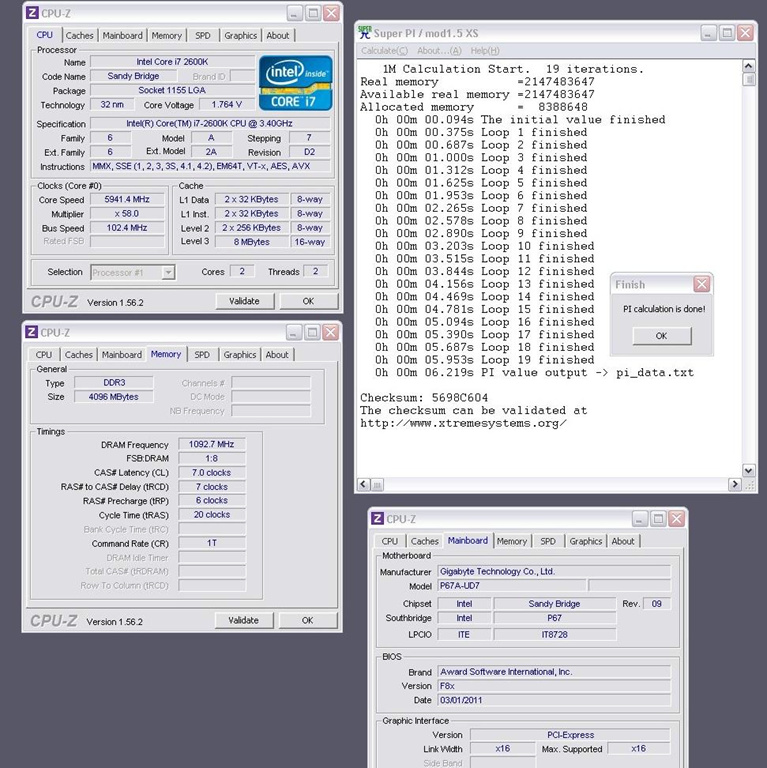Screen dimensions: 767x768
Task: Click the FSB:DRAM value 1:8
Action: click(212, 458)
